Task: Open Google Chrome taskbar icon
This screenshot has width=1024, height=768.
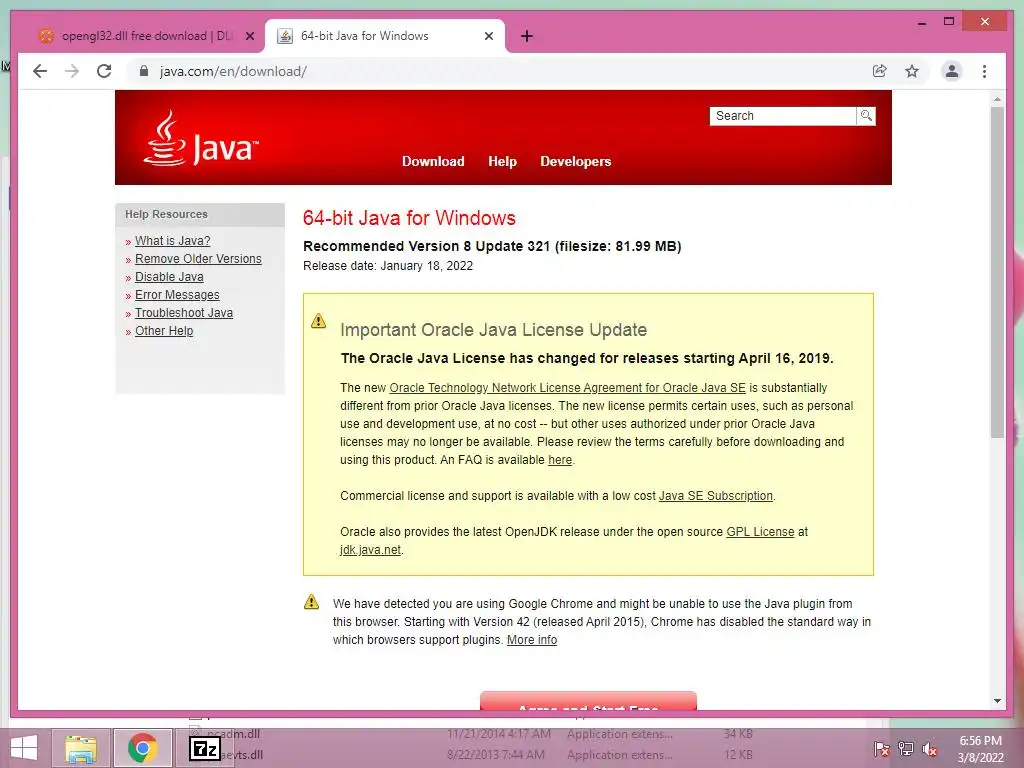Action: pos(142,748)
